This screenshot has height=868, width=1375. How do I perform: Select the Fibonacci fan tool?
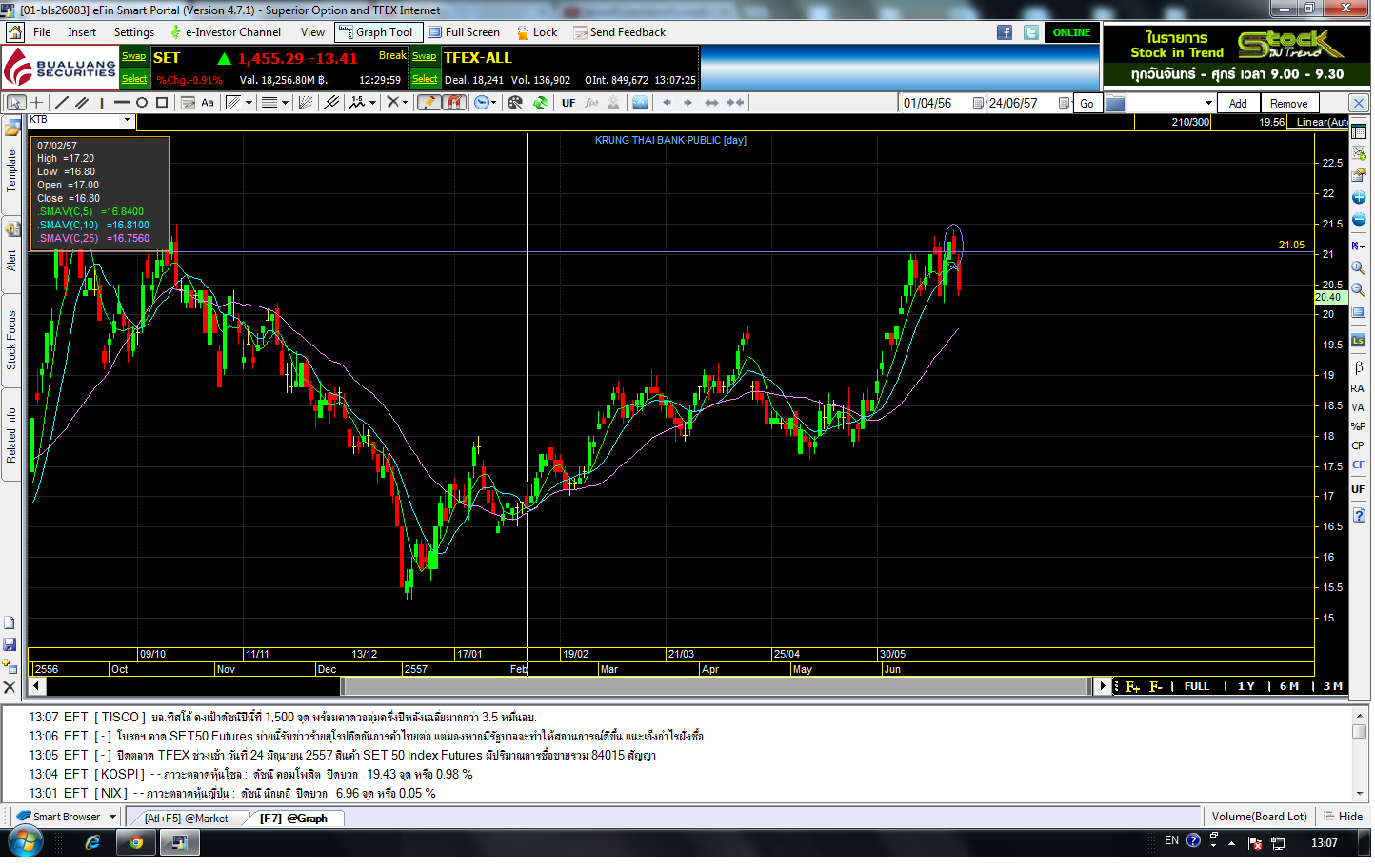[306, 103]
